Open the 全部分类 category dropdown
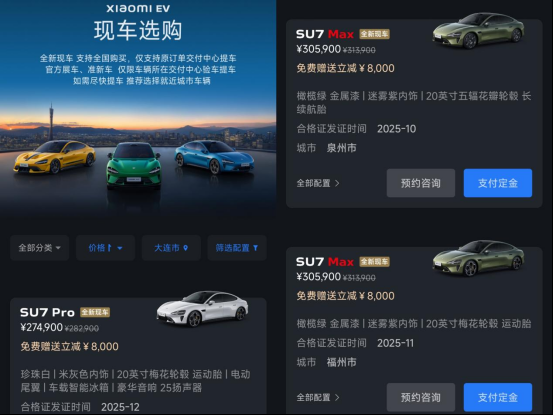 [39, 248]
